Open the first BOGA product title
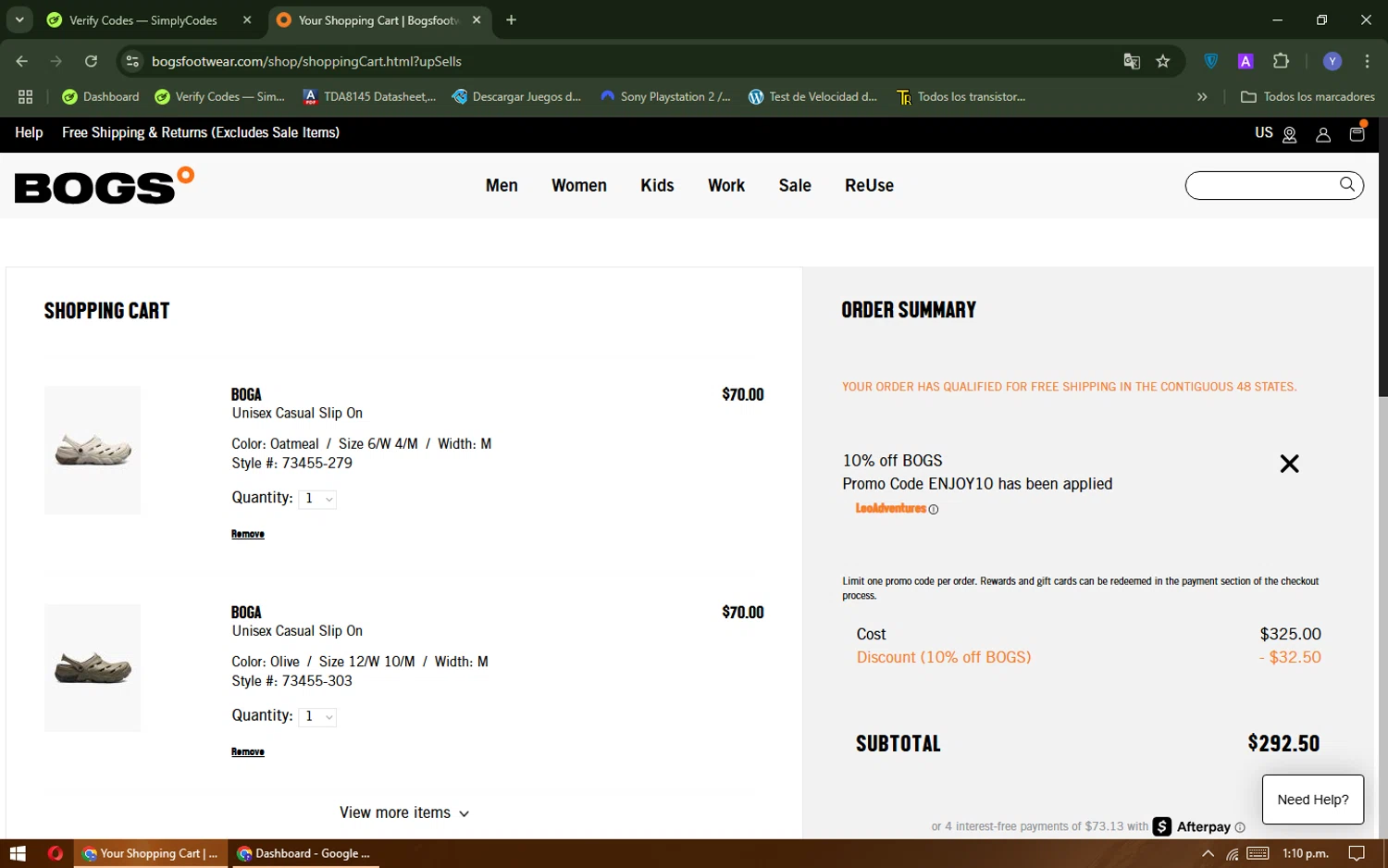 pyautogui.click(x=246, y=394)
